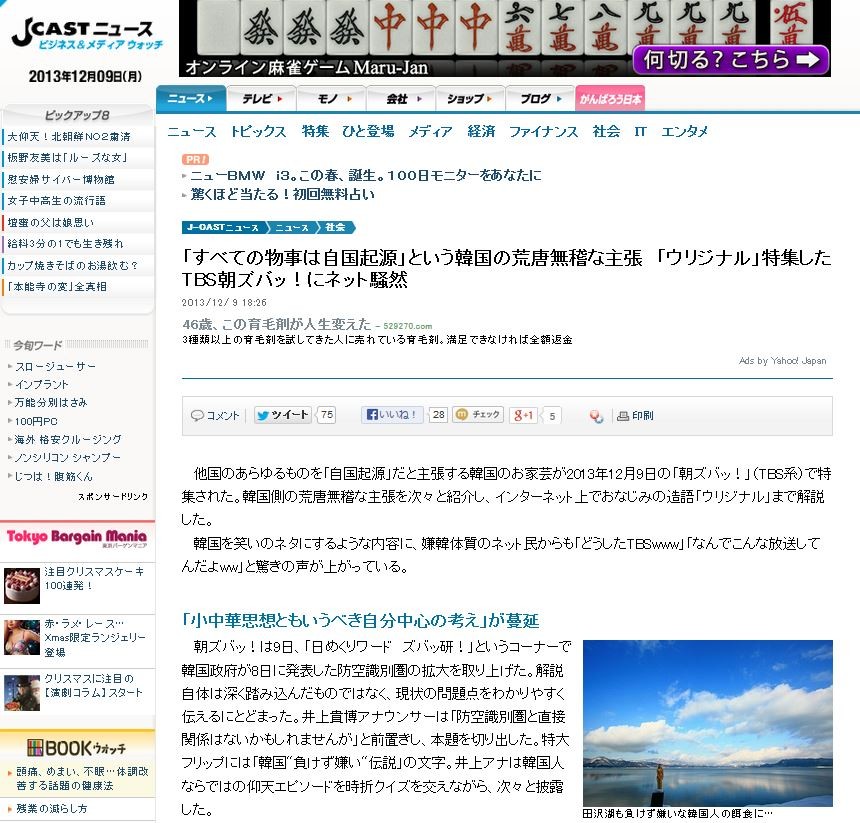Expand the モノ tab menu
Image resolution: width=860 pixels, height=823 pixels.
(332, 99)
